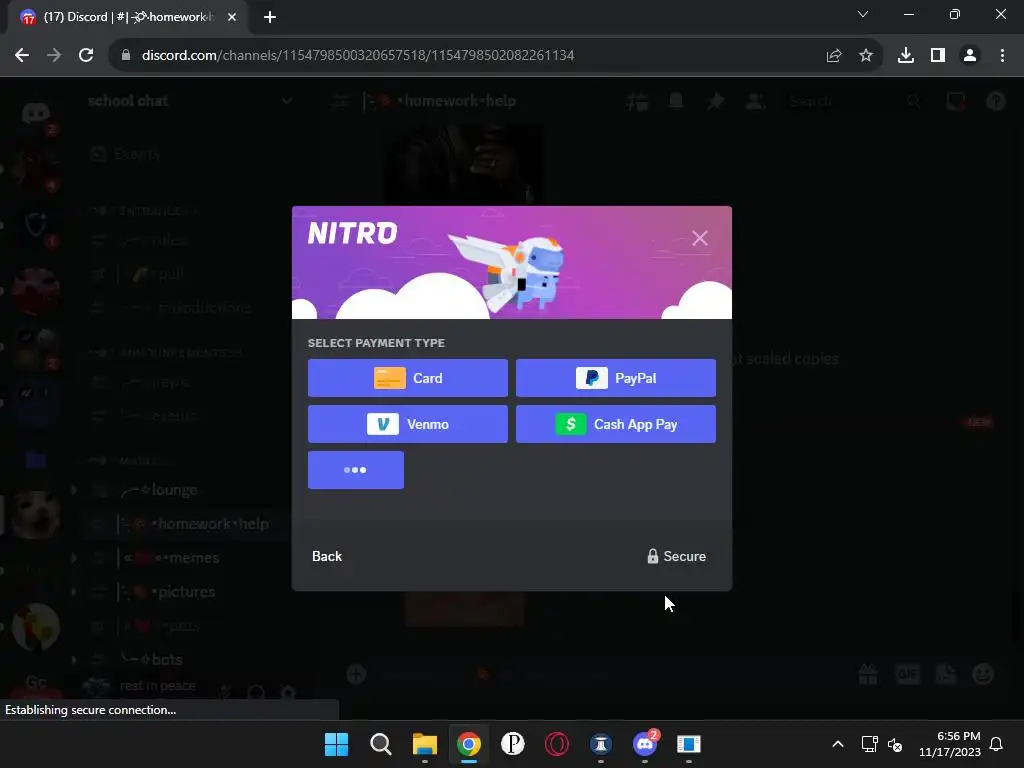Open the dark blue circle taskbar app
The height and width of the screenshot is (768, 1024).
601,744
